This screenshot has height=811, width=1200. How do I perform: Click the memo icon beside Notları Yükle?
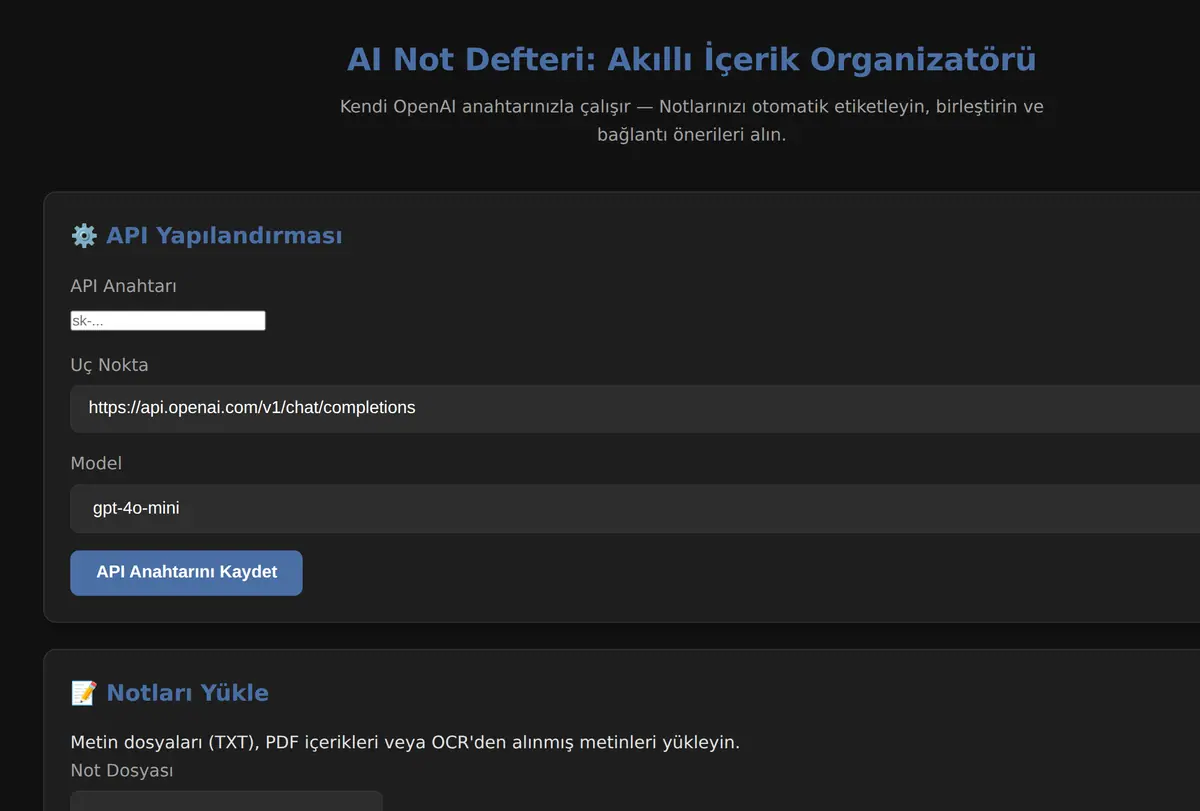click(84, 693)
